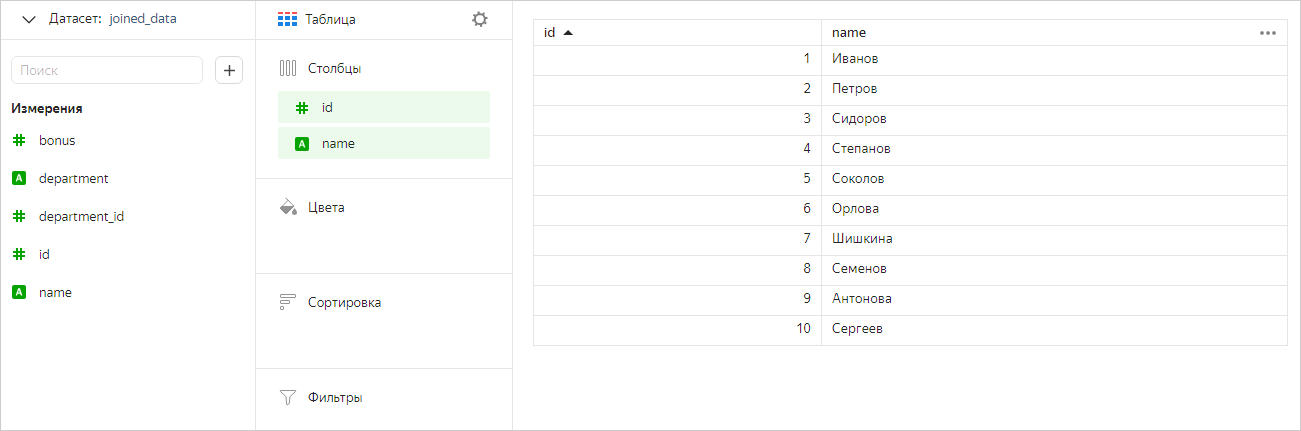Click the table cell containing Сидоров
Viewport: 1301px width, 431px height.
pos(859,119)
